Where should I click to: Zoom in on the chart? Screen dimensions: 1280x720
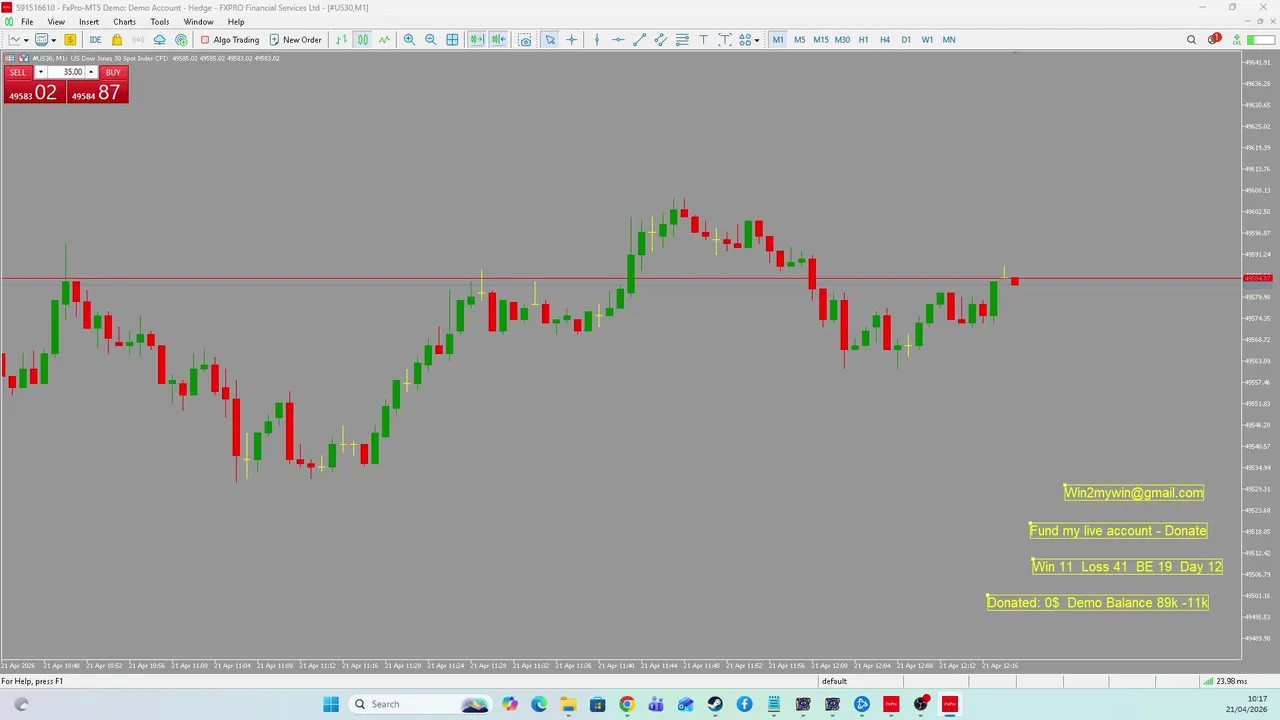409,40
